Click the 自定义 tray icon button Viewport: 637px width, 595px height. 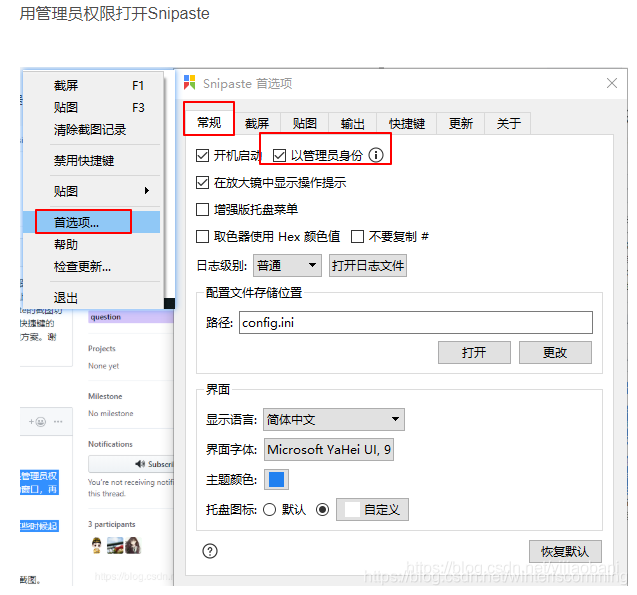(x=372, y=509)
